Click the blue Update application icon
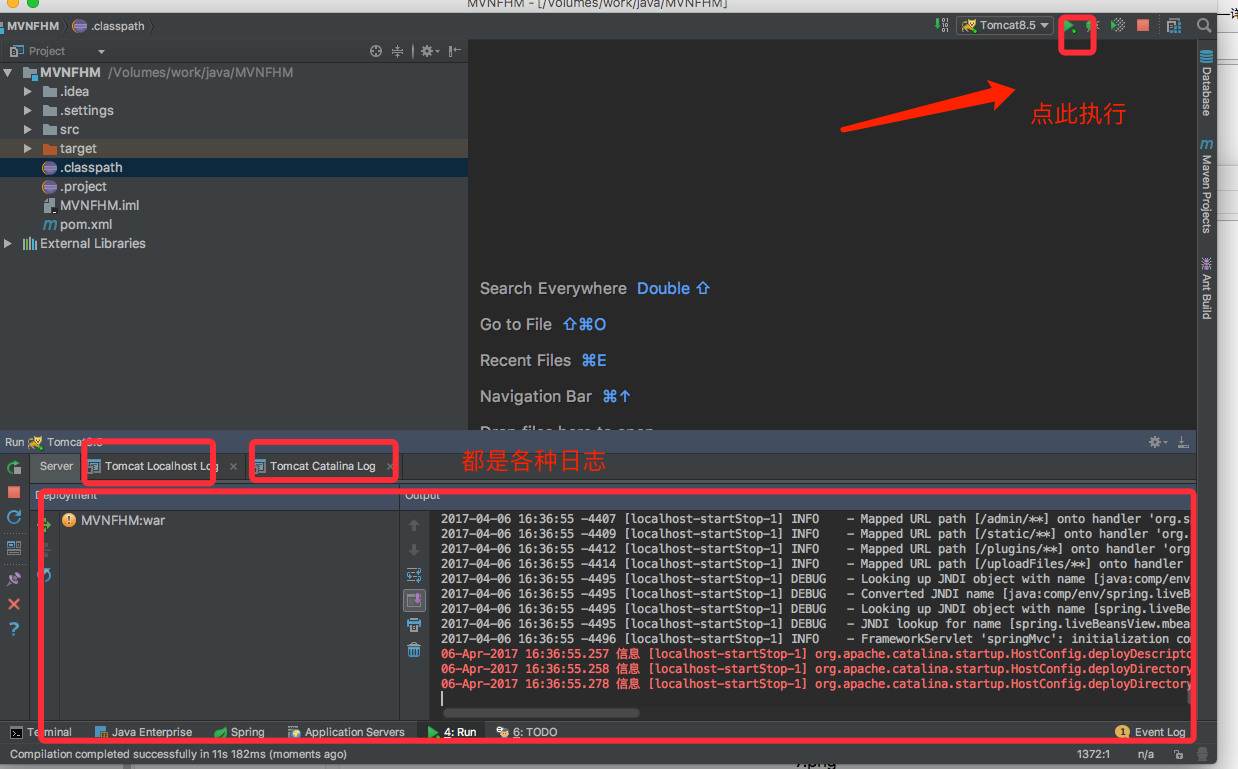1238x769 pixels. 14,517
